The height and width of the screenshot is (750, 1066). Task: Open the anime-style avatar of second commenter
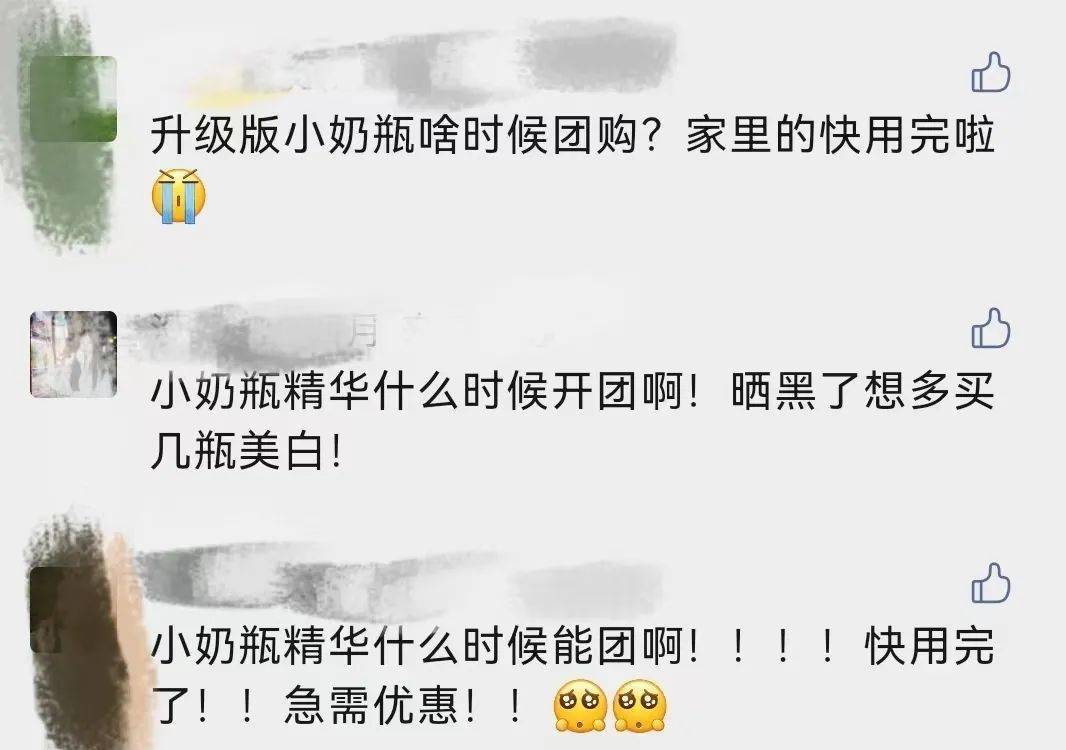tap(73, 354)
